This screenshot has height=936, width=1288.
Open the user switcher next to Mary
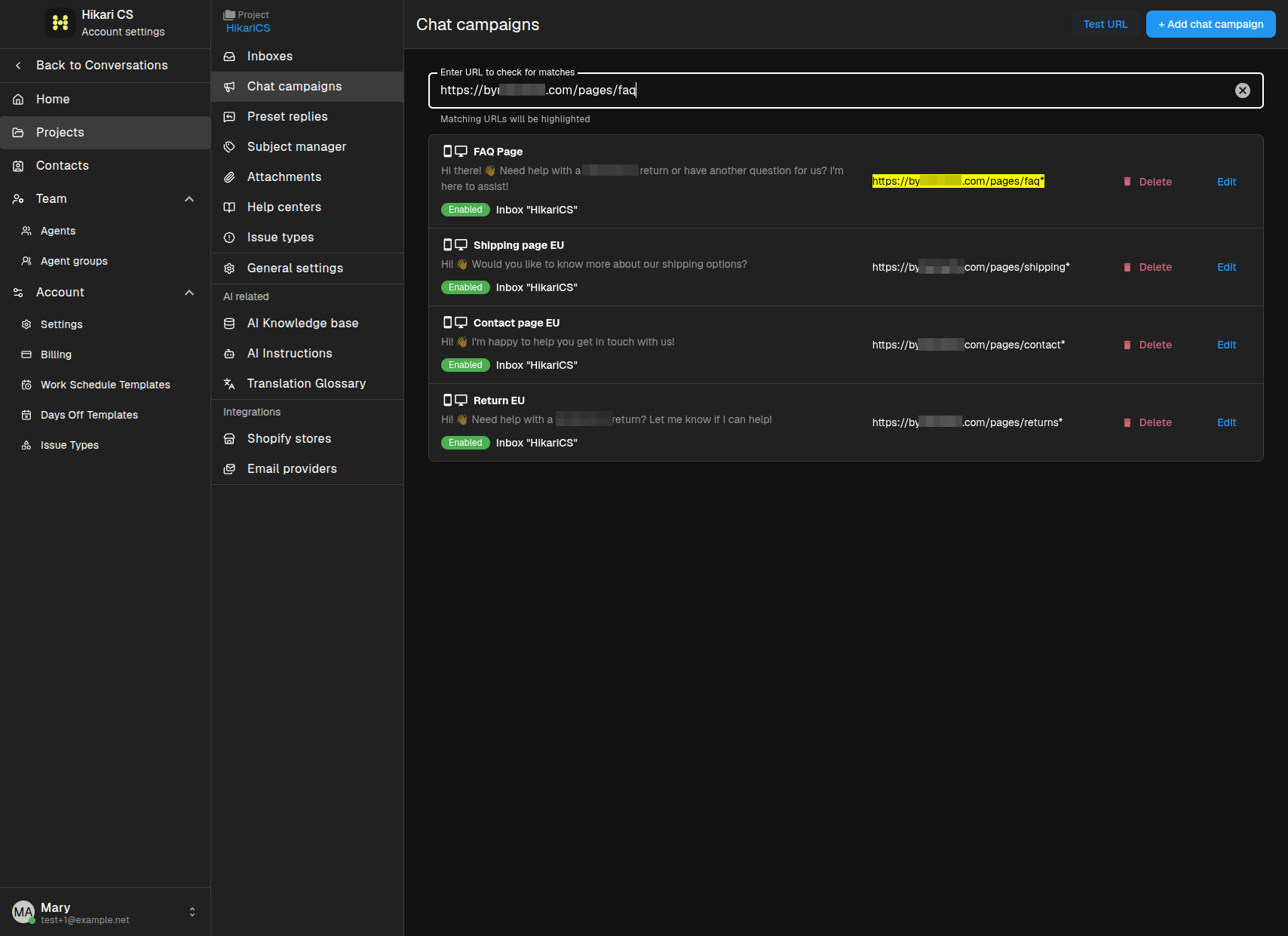click(x=192, y=912)
